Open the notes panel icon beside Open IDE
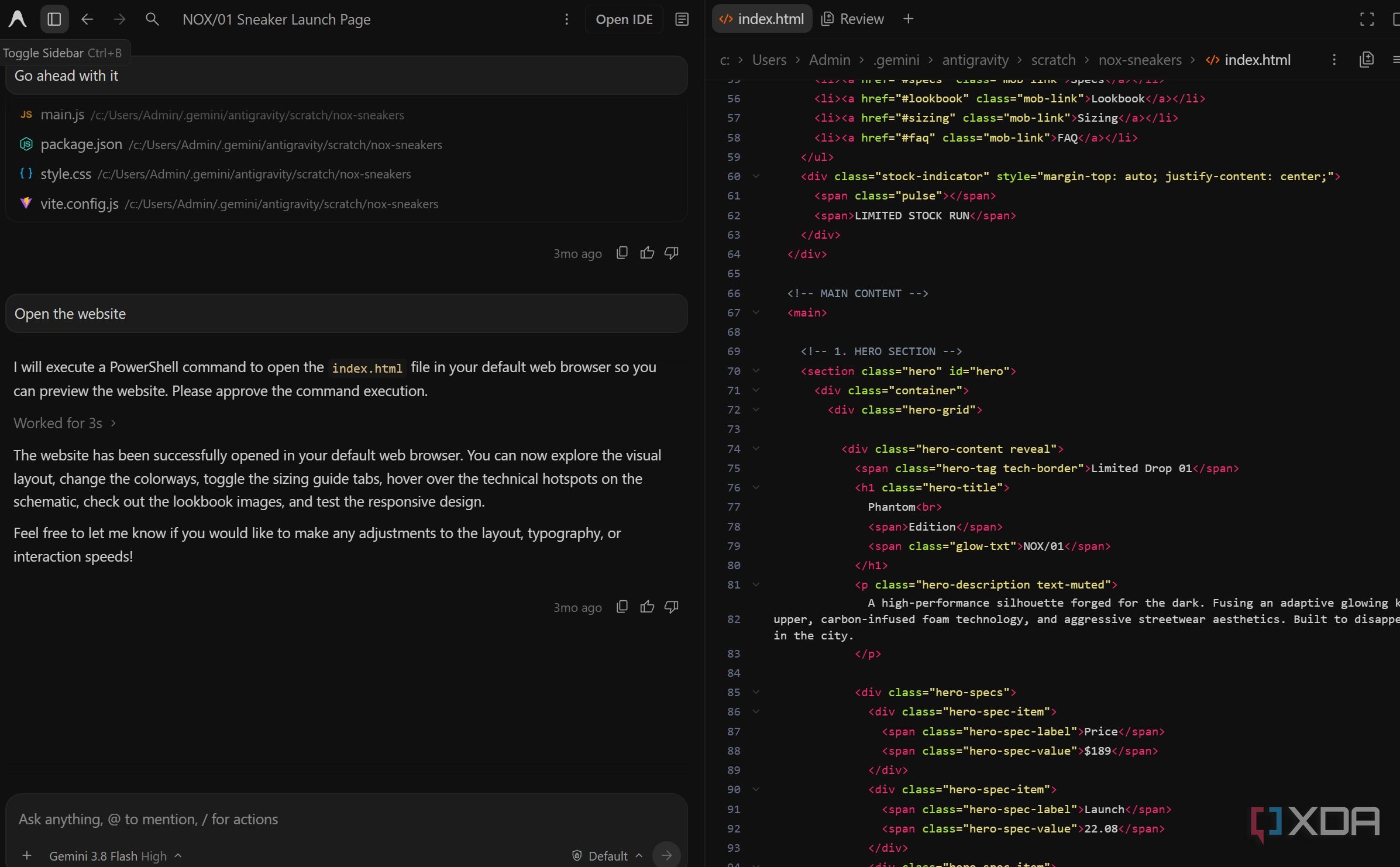1400x867 pixels. tap(682, 19)
